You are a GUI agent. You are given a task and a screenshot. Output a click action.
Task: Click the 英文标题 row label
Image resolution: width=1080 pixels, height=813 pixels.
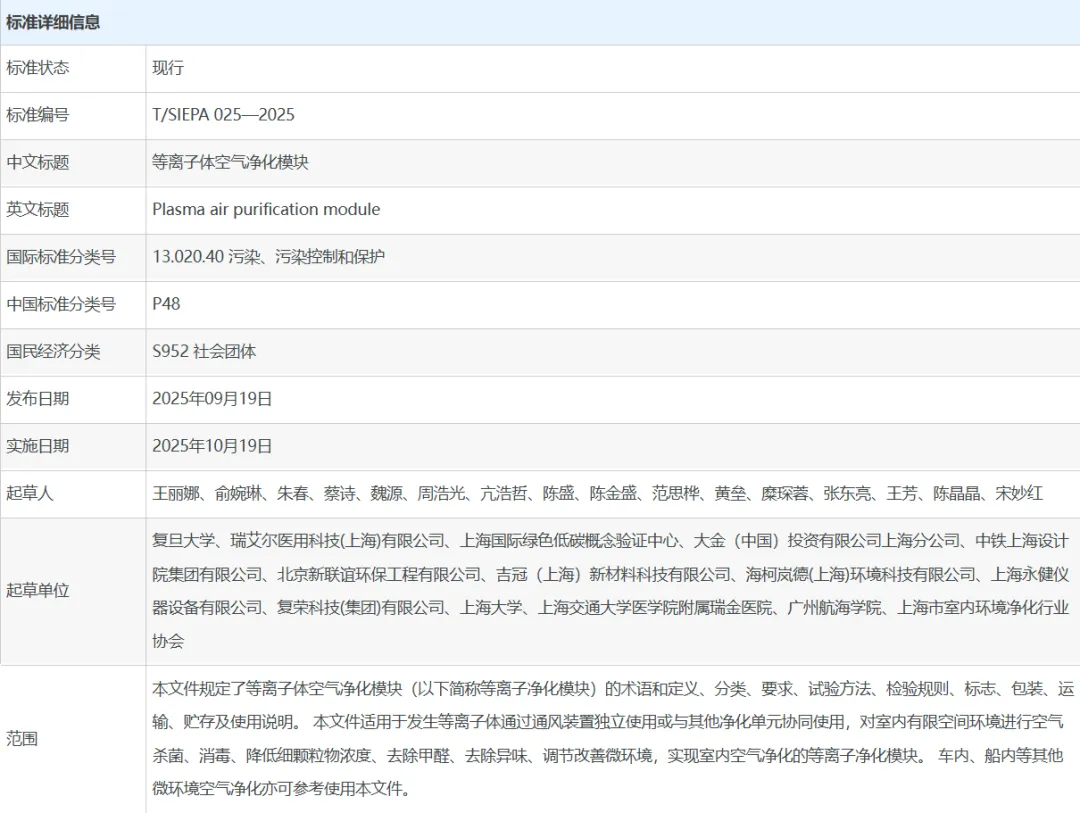coord(38,209)
